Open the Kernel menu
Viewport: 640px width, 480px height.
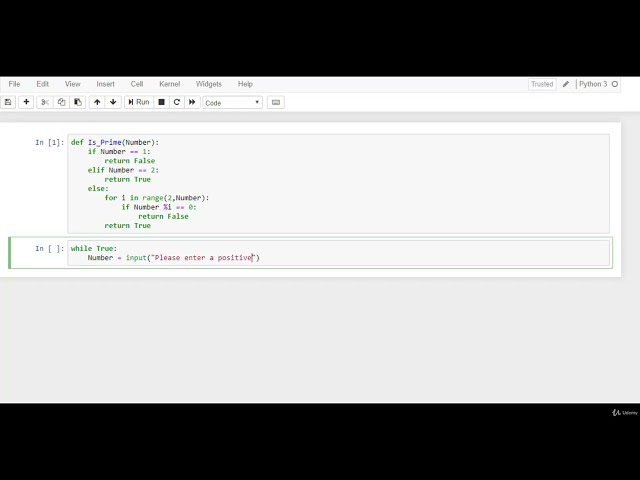169,84
